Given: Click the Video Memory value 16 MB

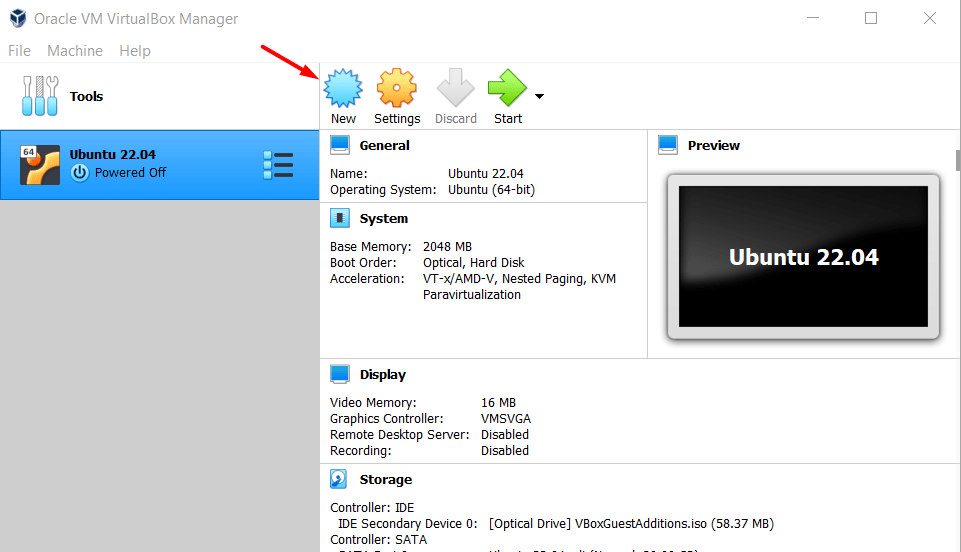Looking at the screenshot, I should click(x=498, y=403).
